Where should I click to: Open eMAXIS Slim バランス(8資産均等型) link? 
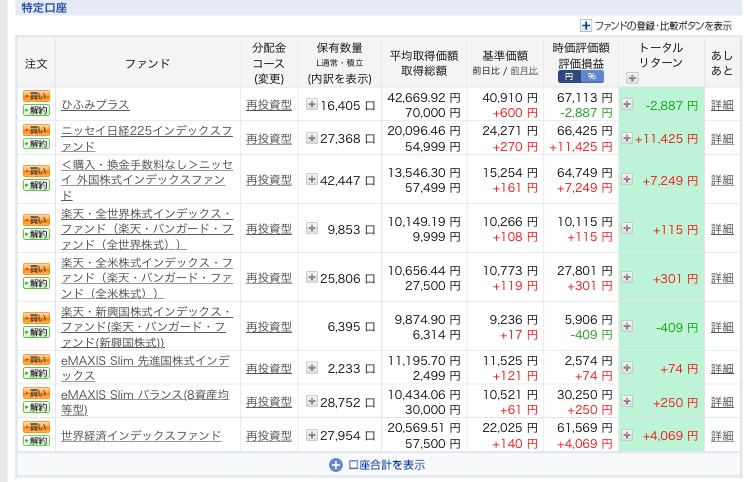pyautogui.click(x=145, y=402)
